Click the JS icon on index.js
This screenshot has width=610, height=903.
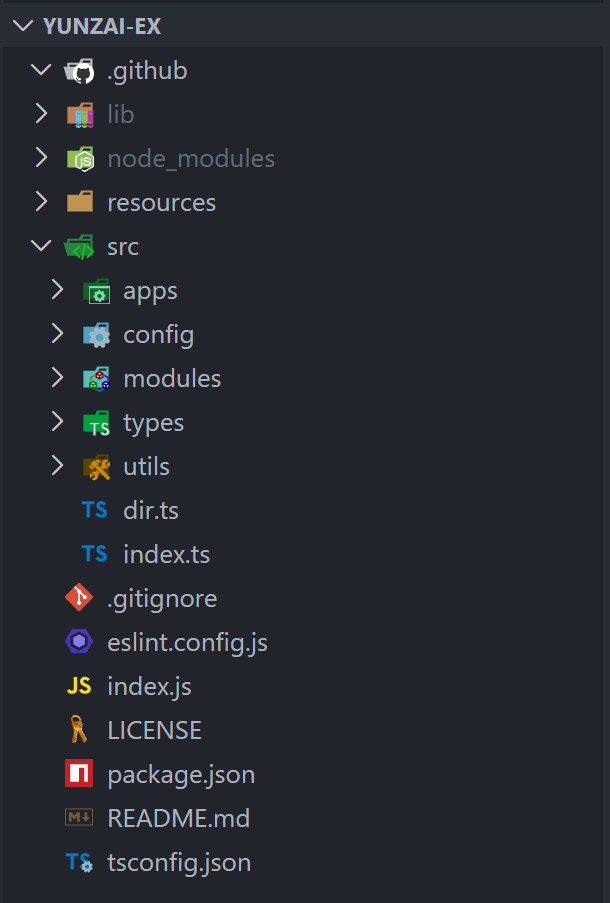coord(78,686)
